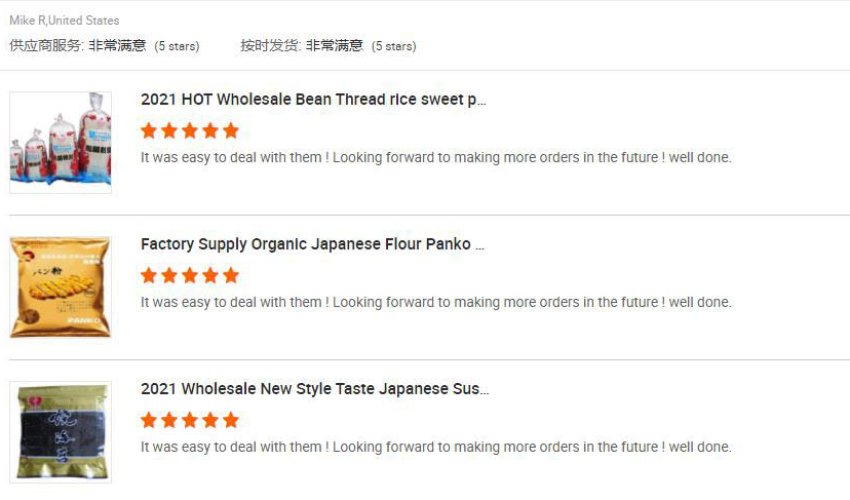Open the Bean Thread noodle product thumbnail
Image resolution: width=850 pixels, height=500 pixels.
61,142
